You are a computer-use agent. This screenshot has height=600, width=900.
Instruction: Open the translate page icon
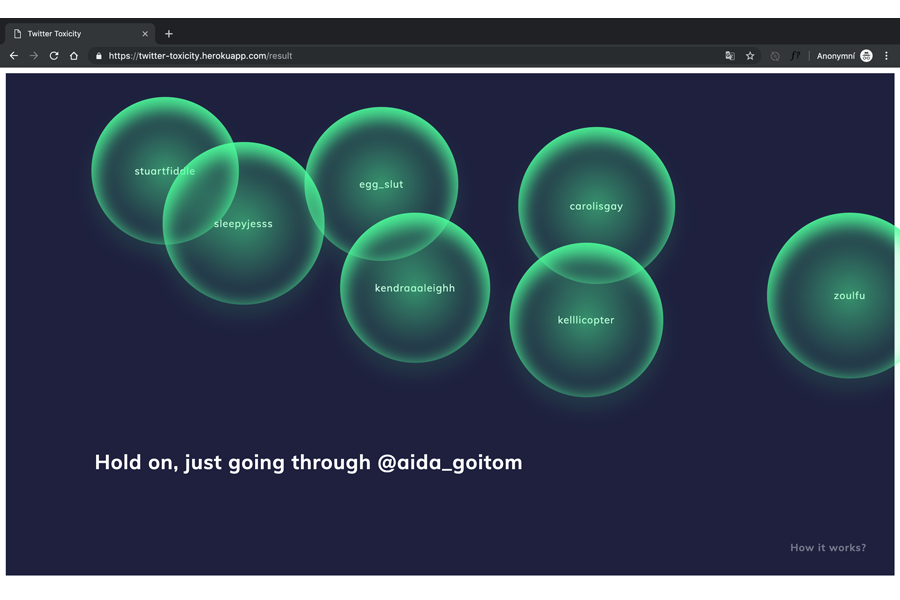(730, 56)
